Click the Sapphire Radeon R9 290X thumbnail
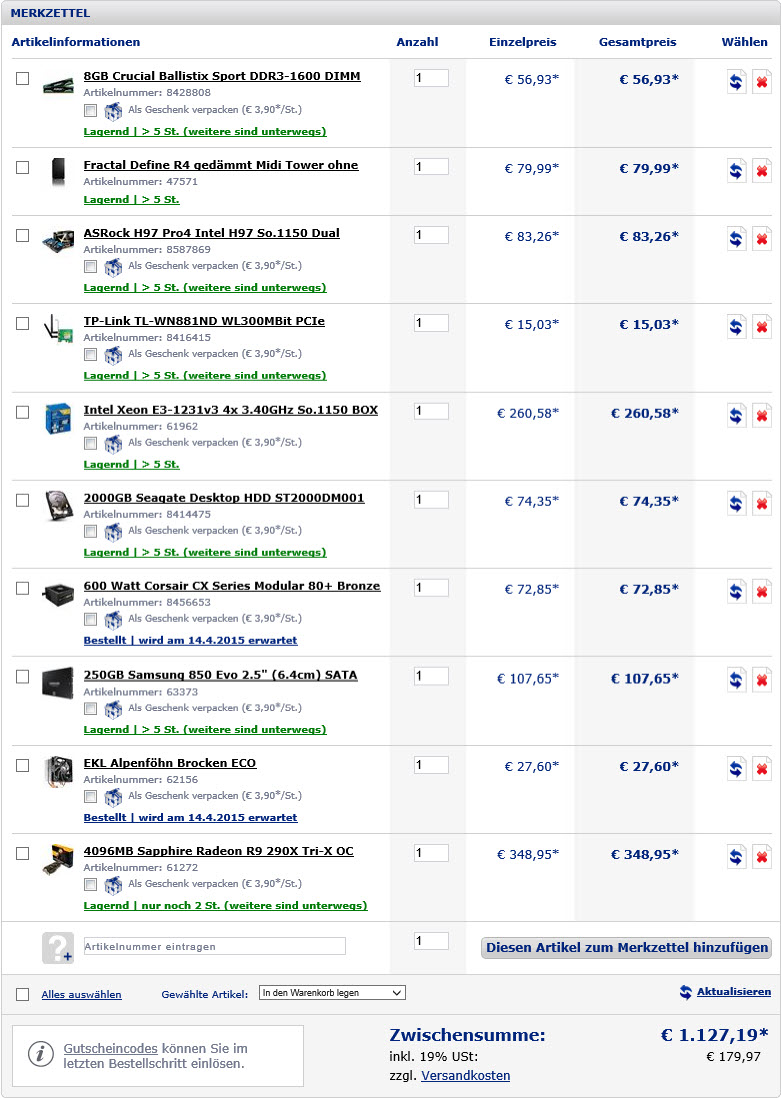 (x=58, y=859)
